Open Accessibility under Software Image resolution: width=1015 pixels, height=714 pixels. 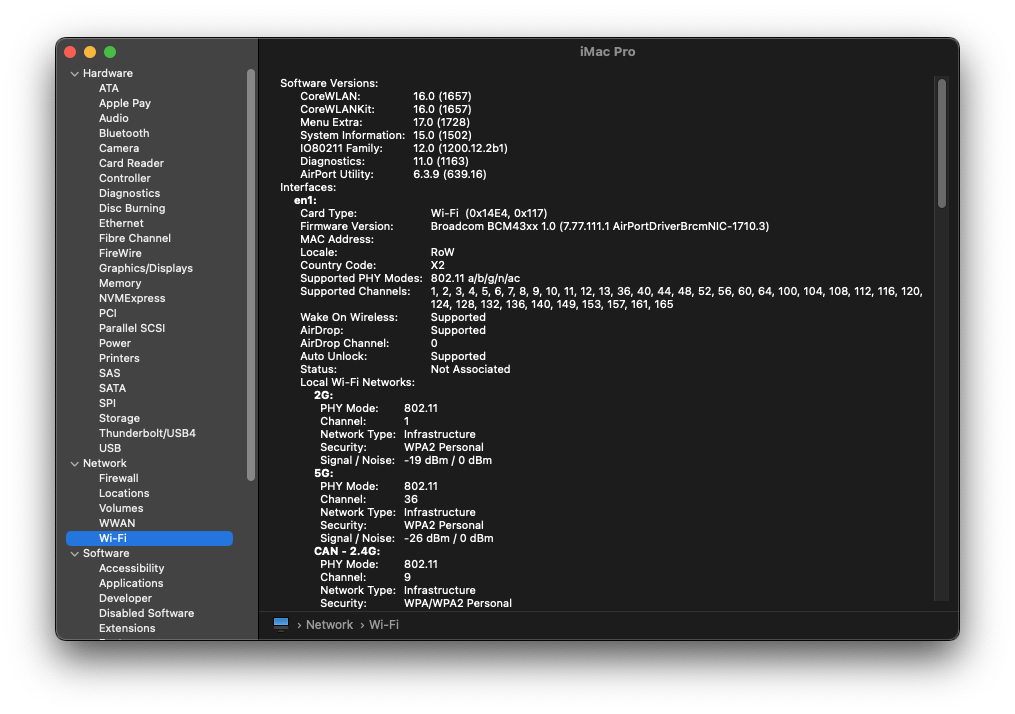click(131, 568)
